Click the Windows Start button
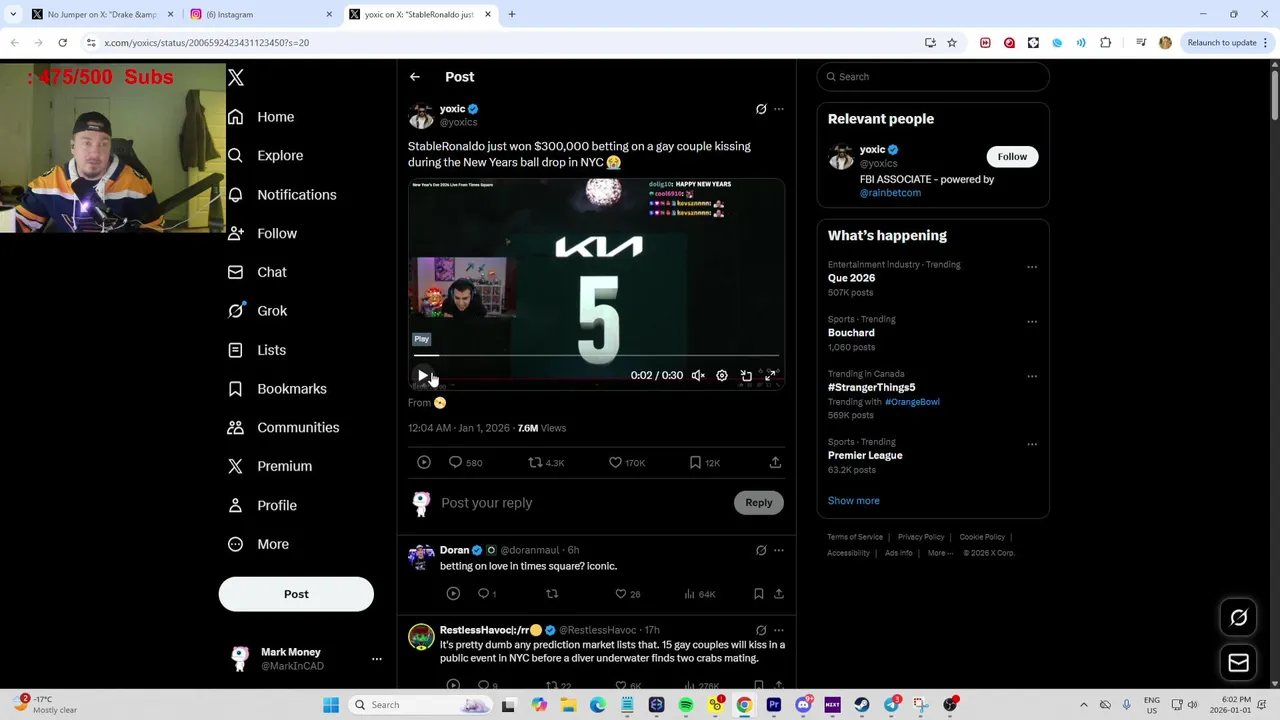Image resolution: width=1280 pixels, height=720 pixels. (x=331, y=705)
